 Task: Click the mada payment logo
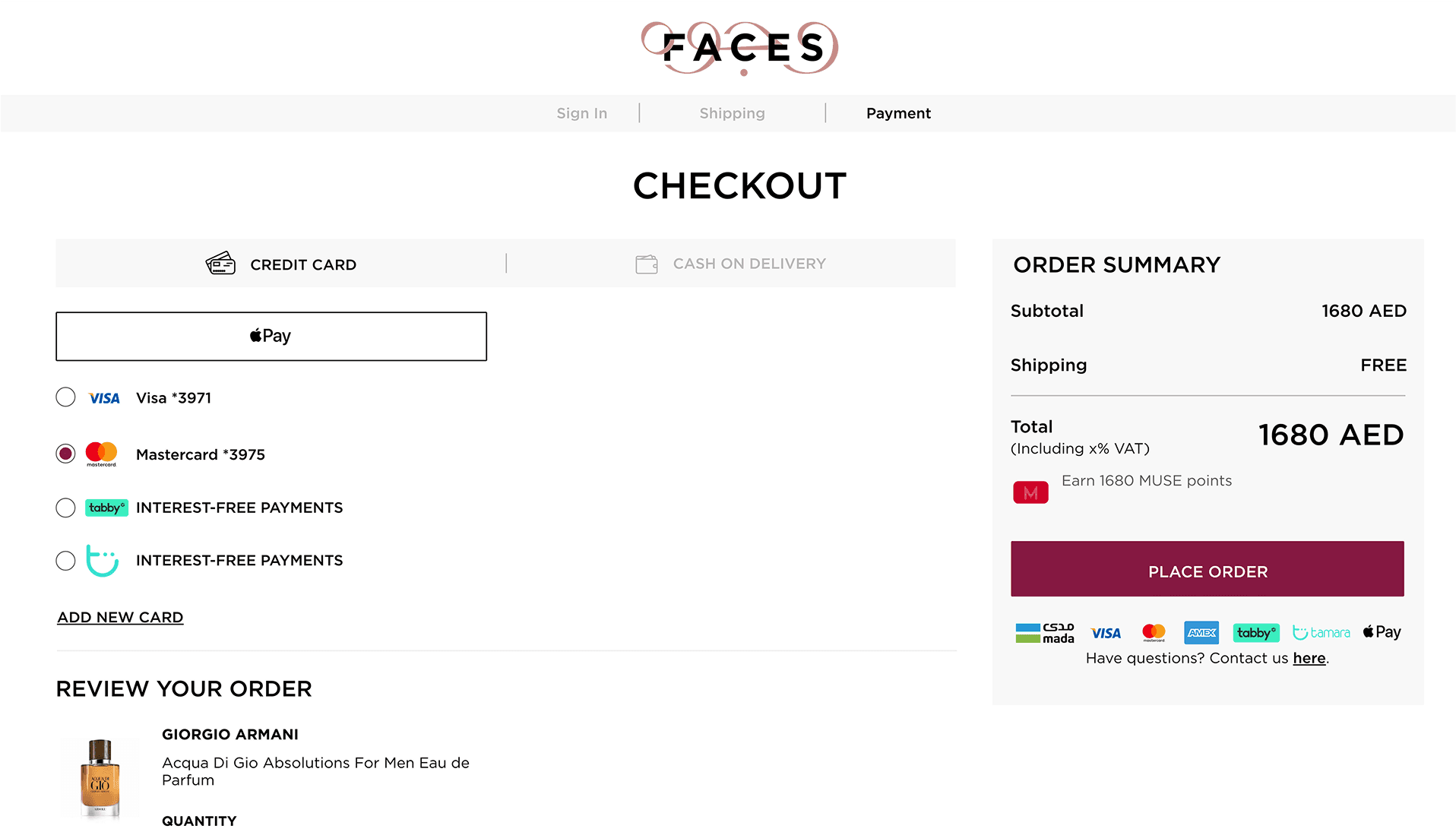1045,633
